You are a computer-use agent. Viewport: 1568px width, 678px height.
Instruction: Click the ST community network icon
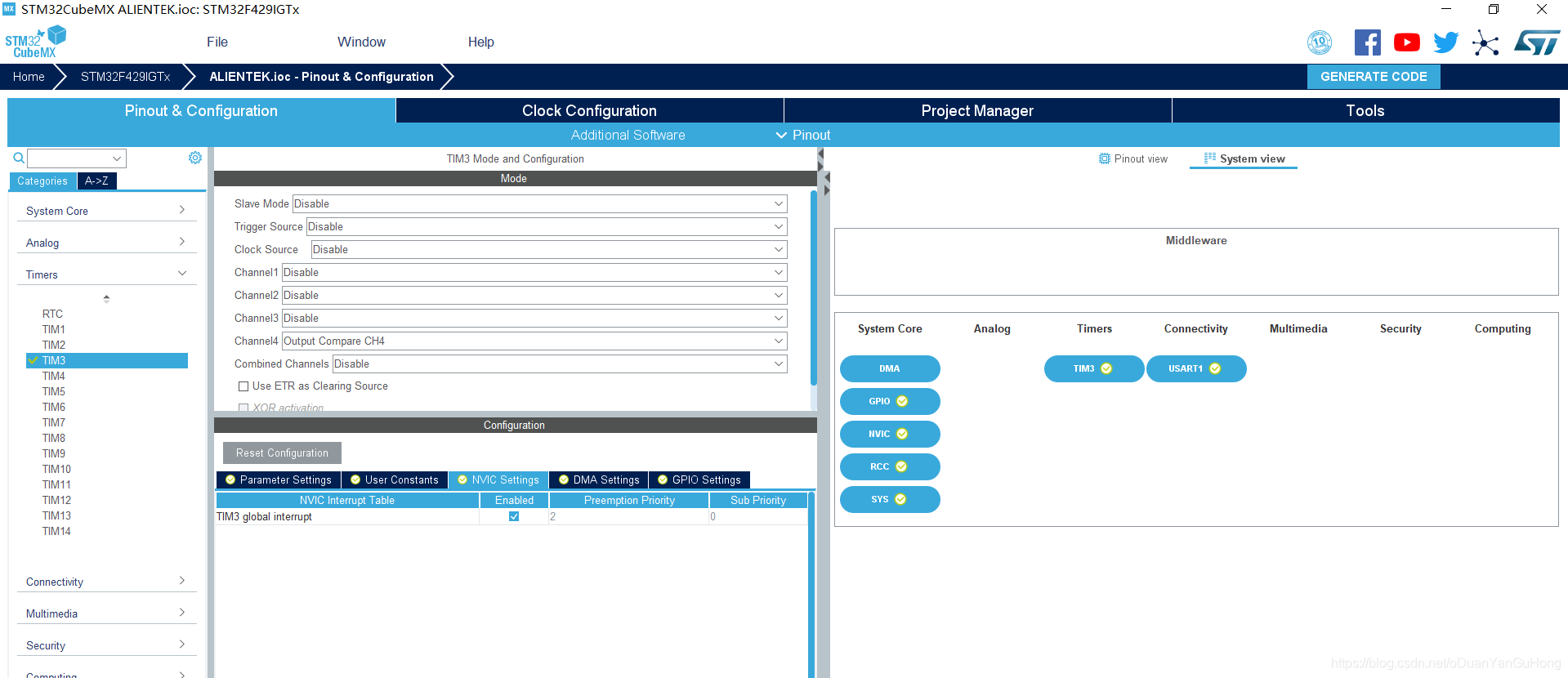click(1485, 42)
